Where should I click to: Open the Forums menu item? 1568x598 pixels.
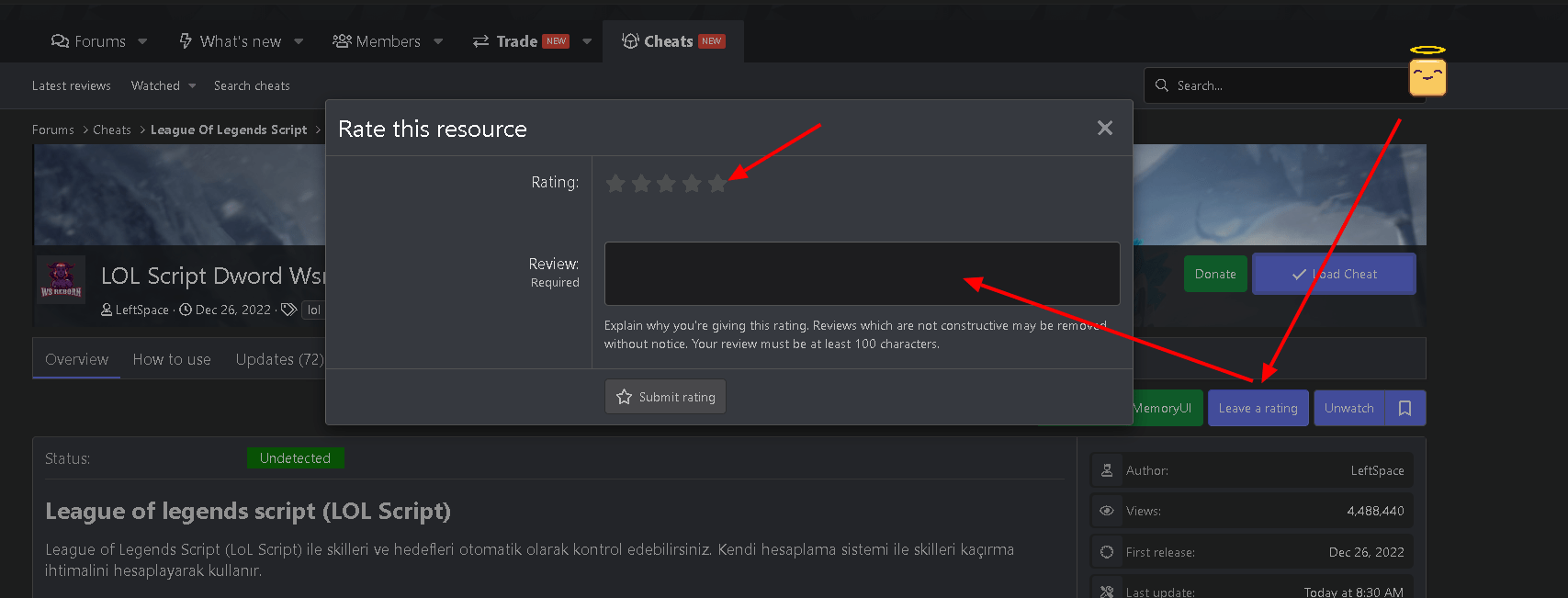coord(88,41)
